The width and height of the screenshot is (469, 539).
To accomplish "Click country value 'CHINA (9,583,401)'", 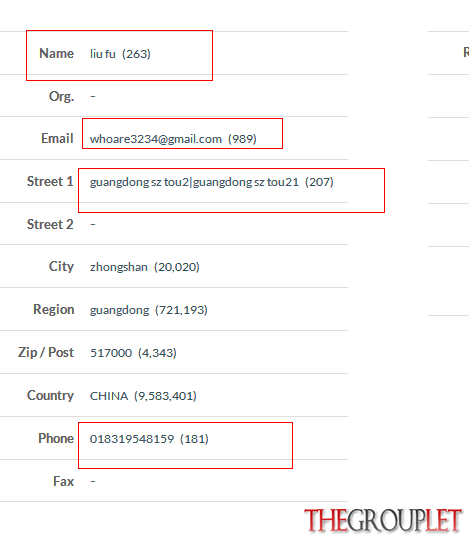I will 143,396.
